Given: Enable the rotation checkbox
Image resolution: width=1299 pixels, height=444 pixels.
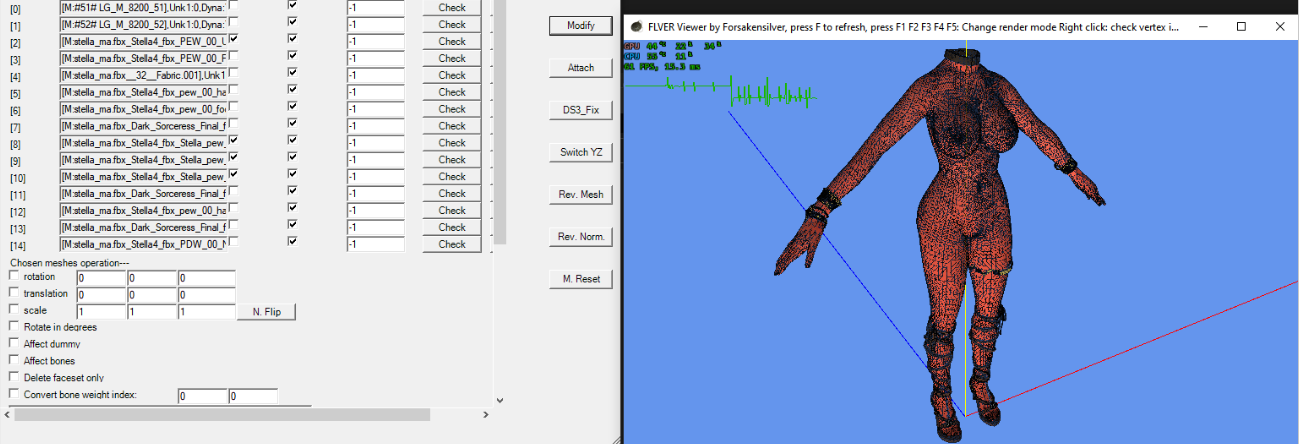Looking at the screenshot, I should click(x=13, y=276).
